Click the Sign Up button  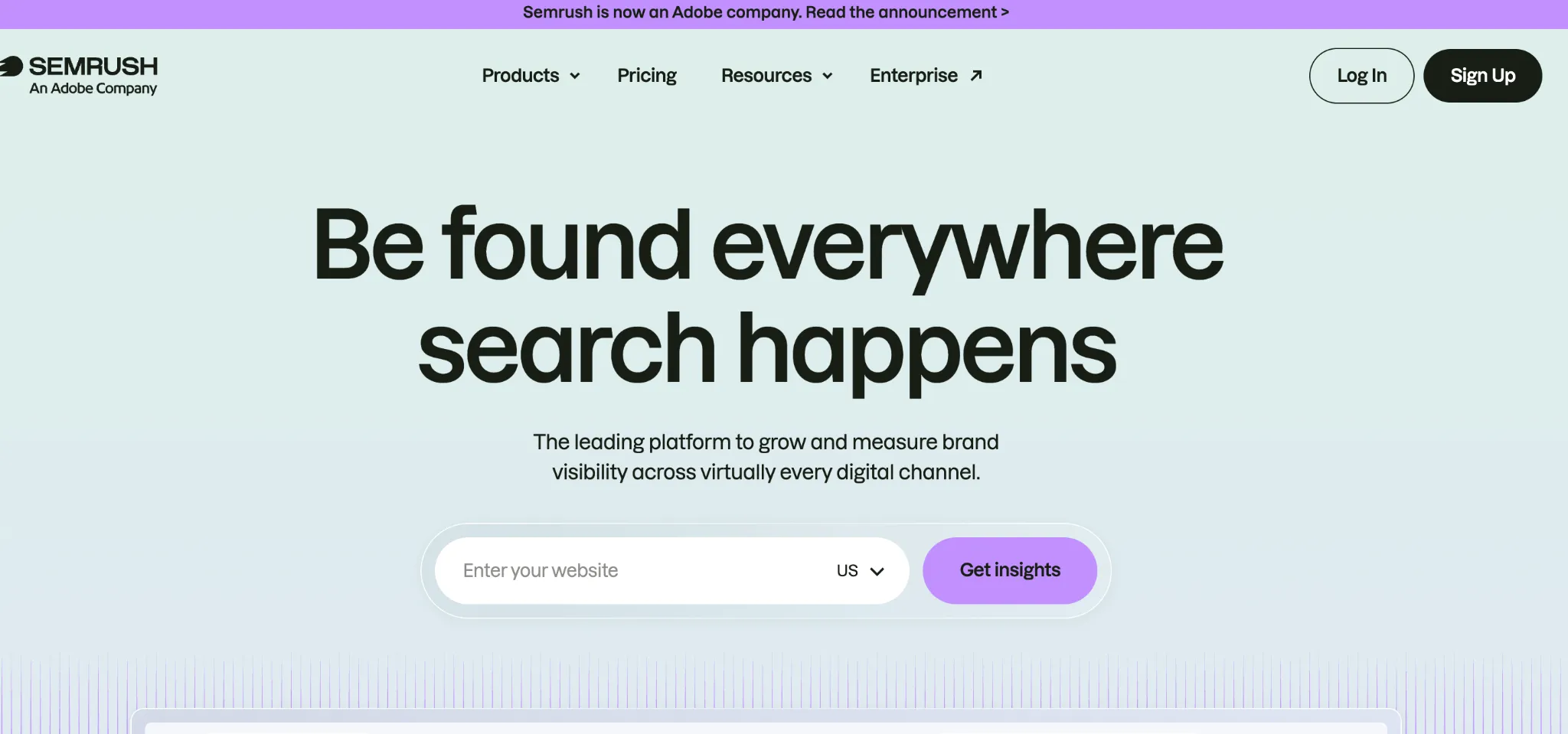tap(1482, 76)
